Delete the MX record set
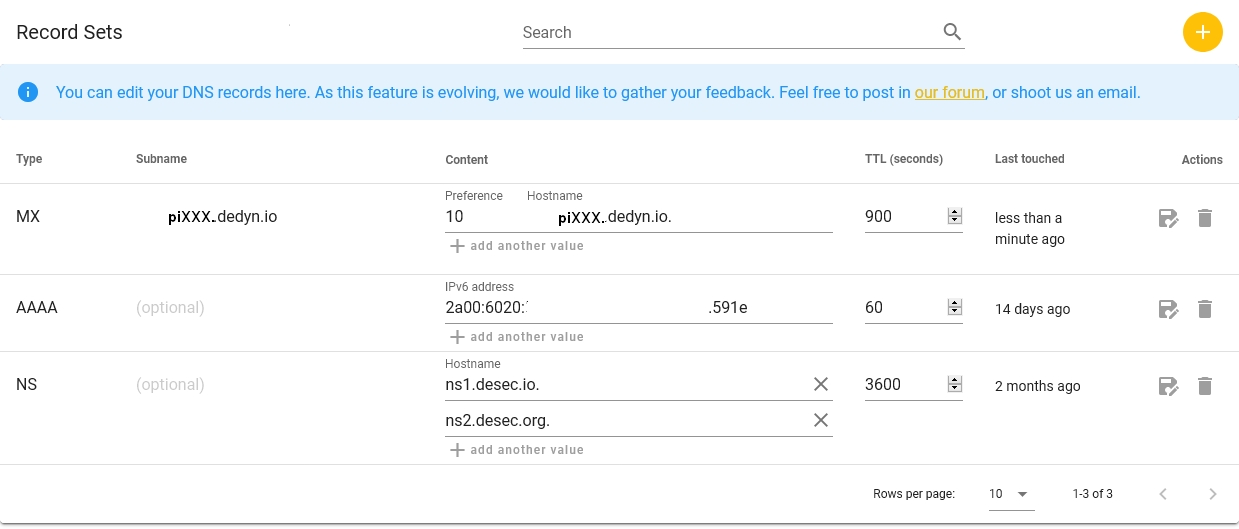 [x=1205, y=218]
